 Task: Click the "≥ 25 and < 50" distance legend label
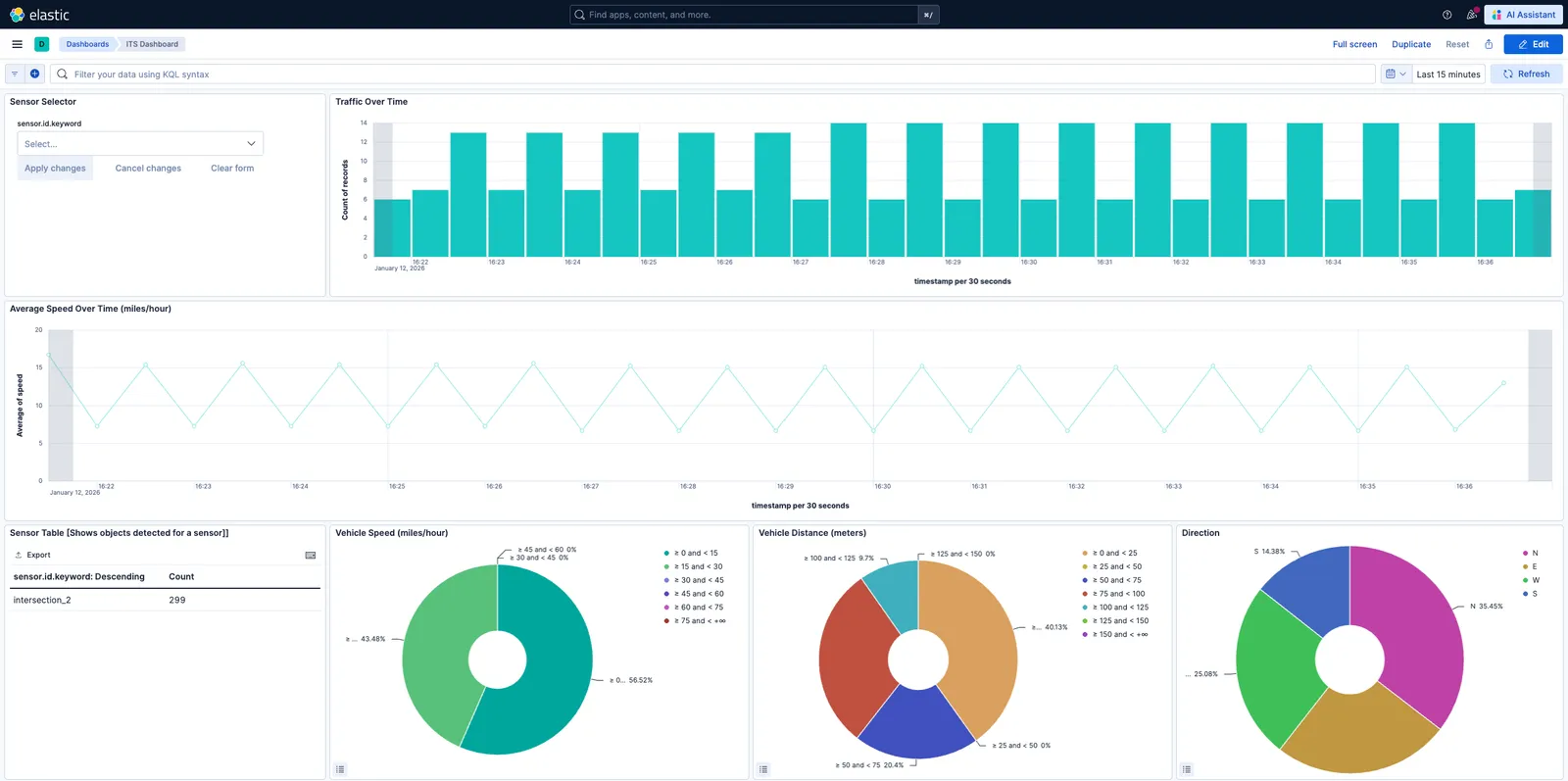click(1117, 567)
